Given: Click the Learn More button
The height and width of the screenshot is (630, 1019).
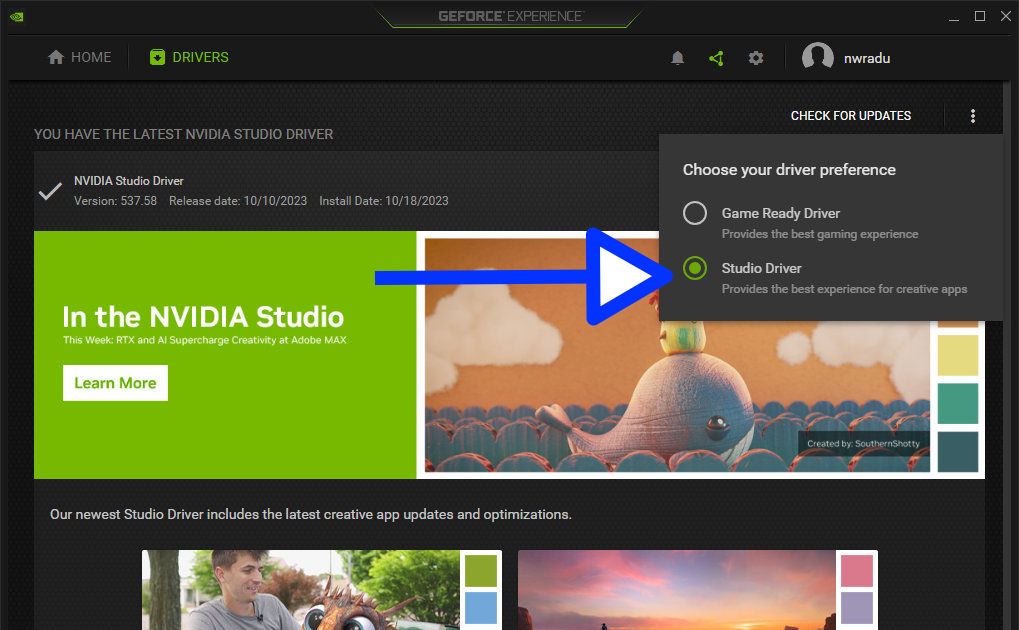Looking at the screenshot, I should (x=115, y=383).
